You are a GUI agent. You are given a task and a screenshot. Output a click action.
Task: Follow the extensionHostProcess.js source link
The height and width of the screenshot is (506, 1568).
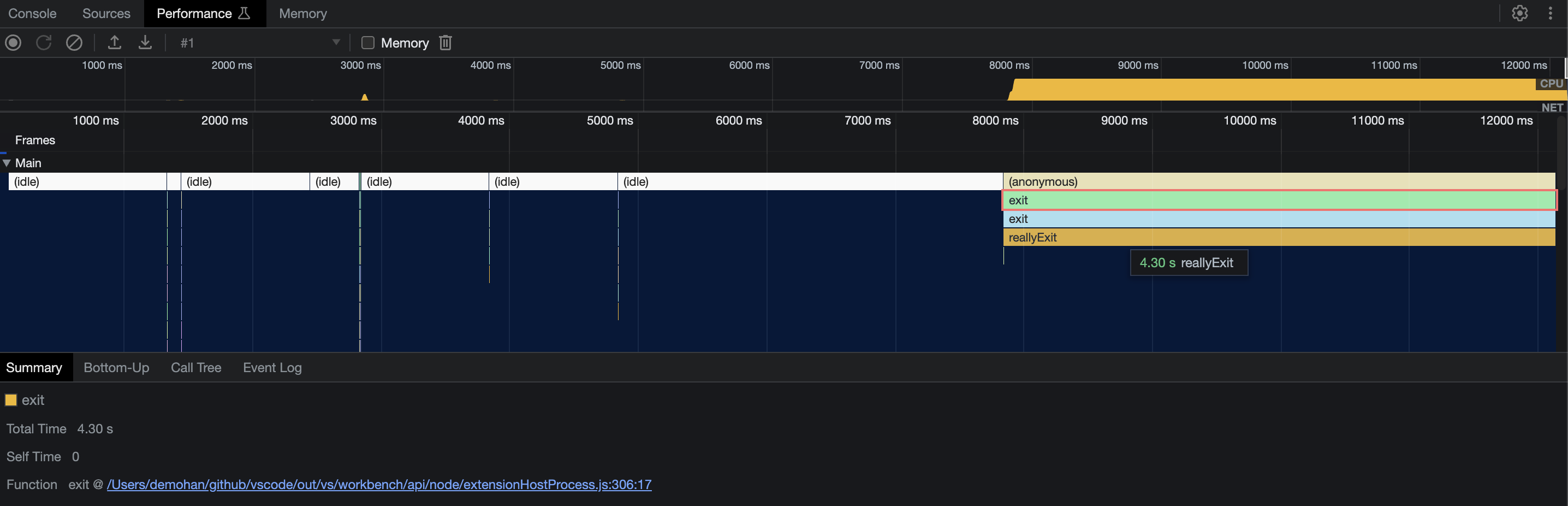pyautogui.click(x=378, y=485)
